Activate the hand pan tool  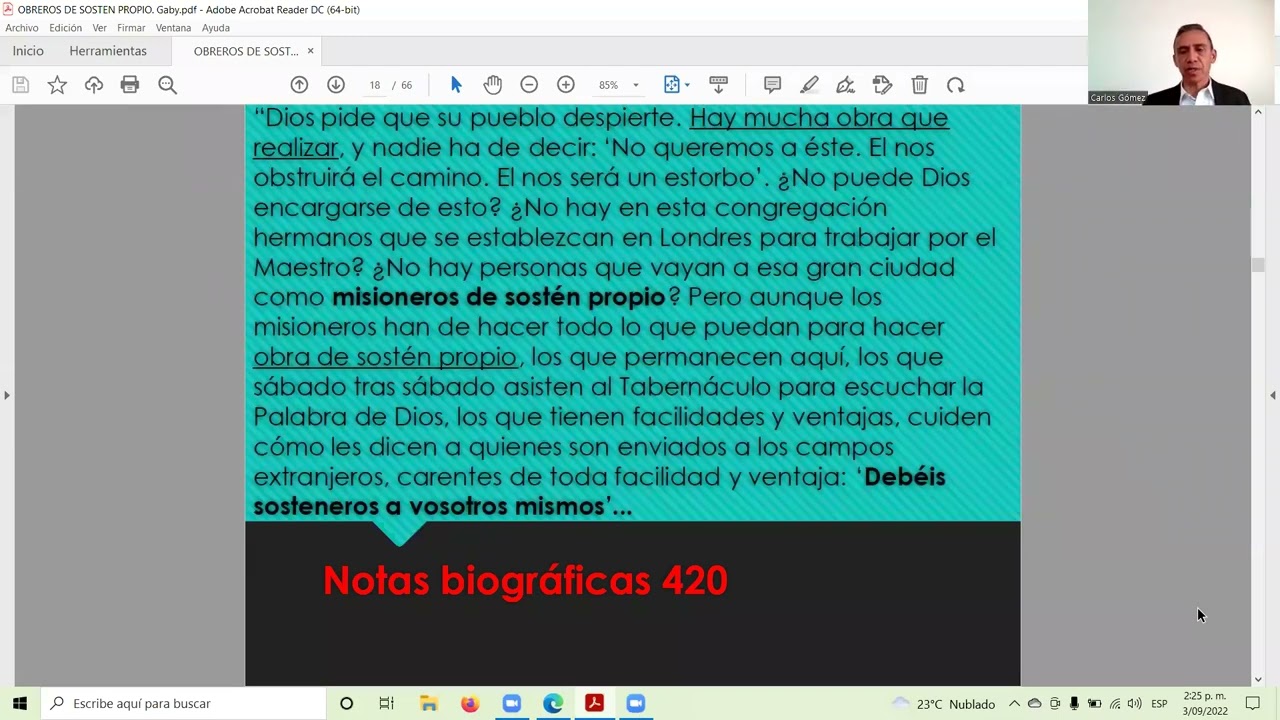492,85
